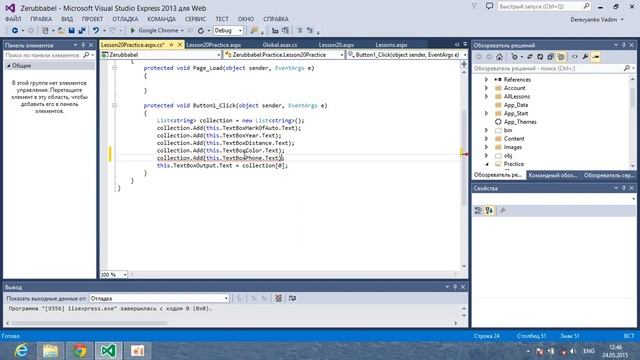The image size is (640, 360).
Task: Click the Save All icon
Action: 82,31
